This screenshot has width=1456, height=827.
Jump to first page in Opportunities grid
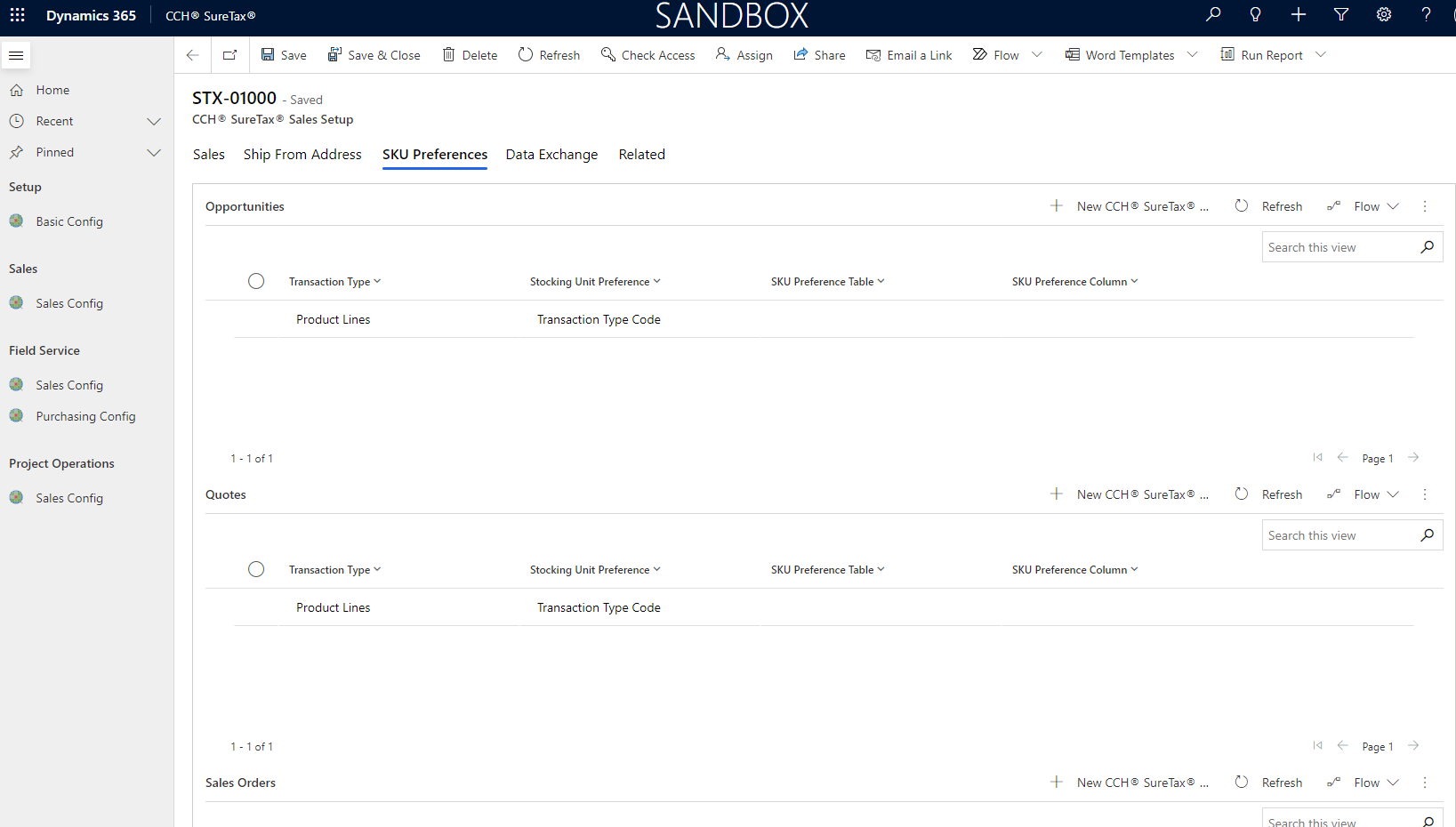[1317, 458]
